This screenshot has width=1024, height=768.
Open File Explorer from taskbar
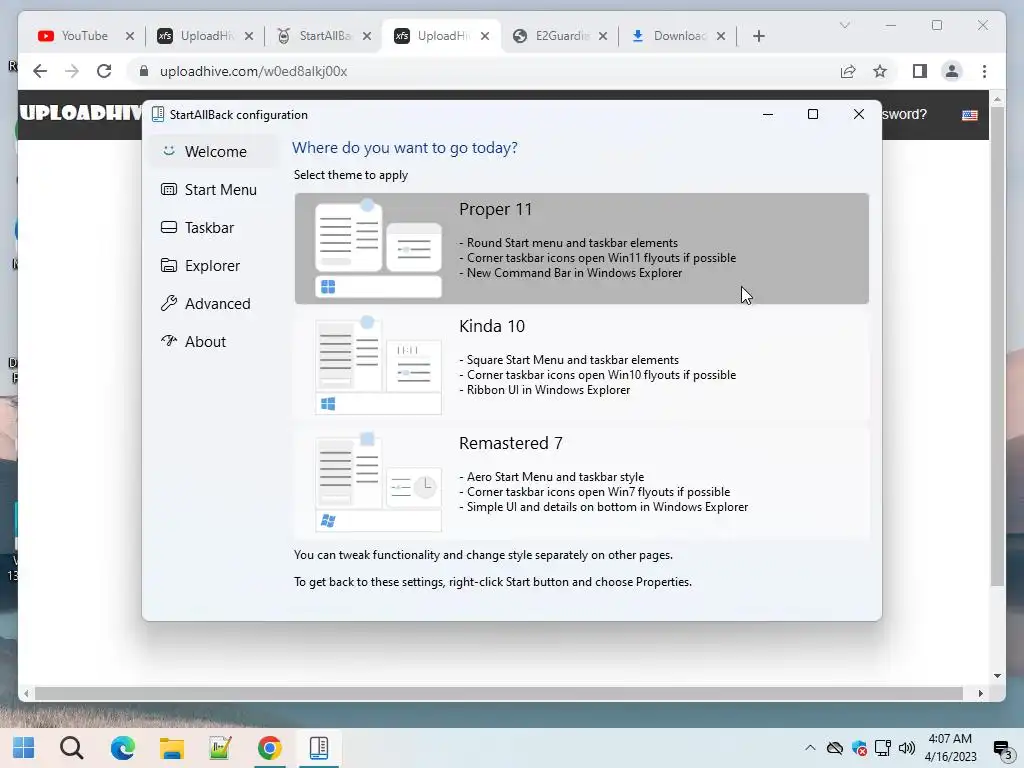click(x=172, y=748)
